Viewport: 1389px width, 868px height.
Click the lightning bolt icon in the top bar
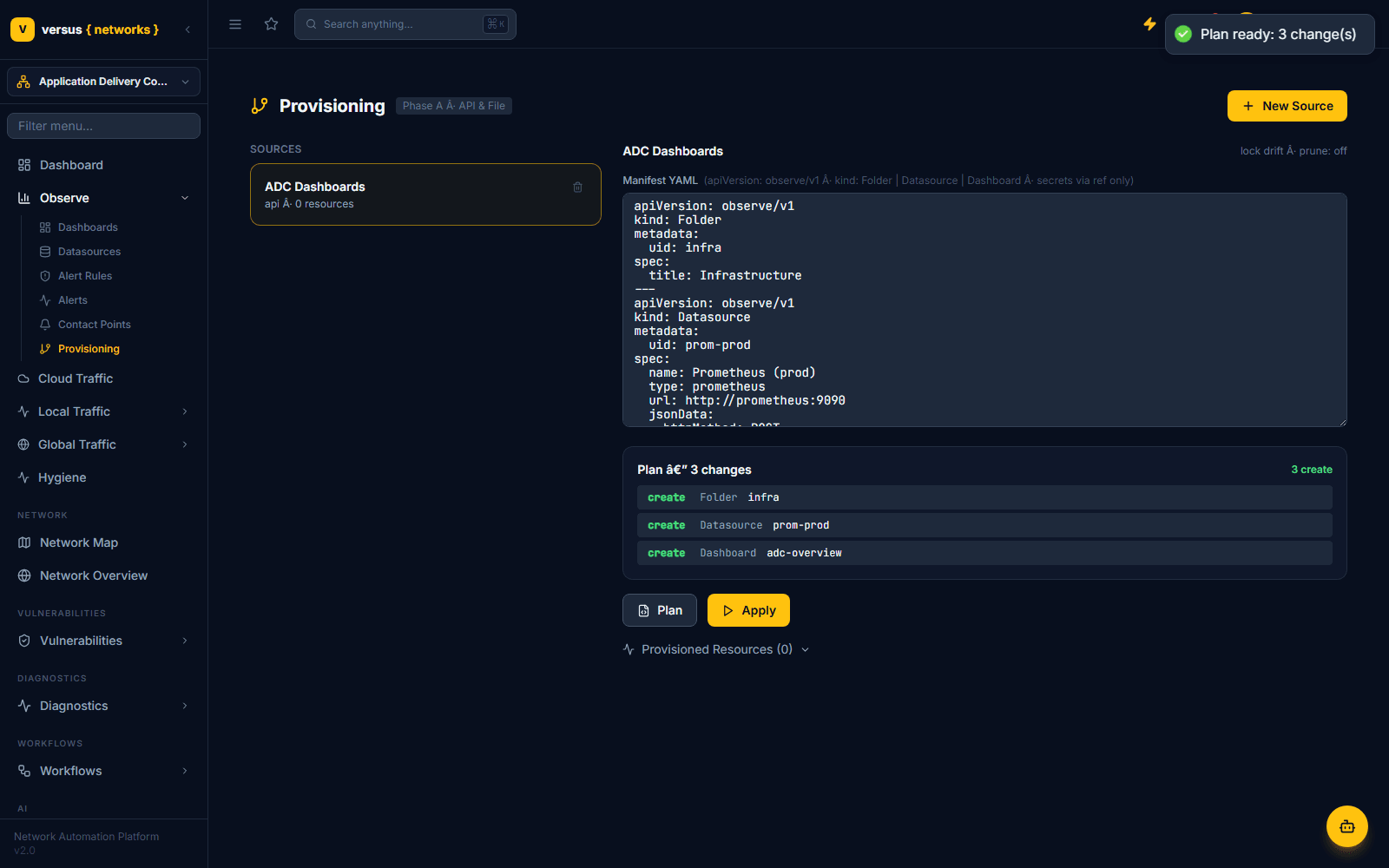coord(1149,24)
